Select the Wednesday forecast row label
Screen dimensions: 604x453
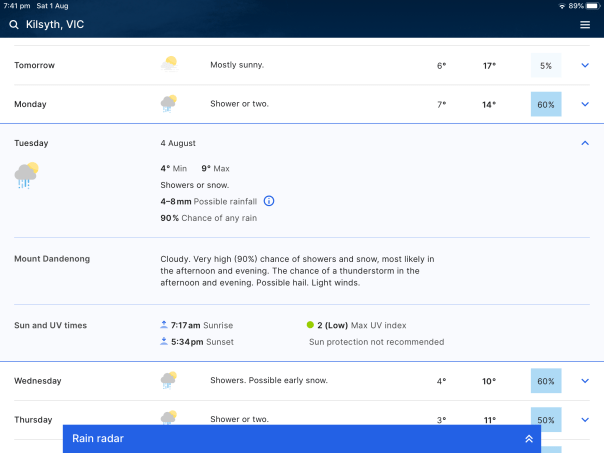point(36,380)
